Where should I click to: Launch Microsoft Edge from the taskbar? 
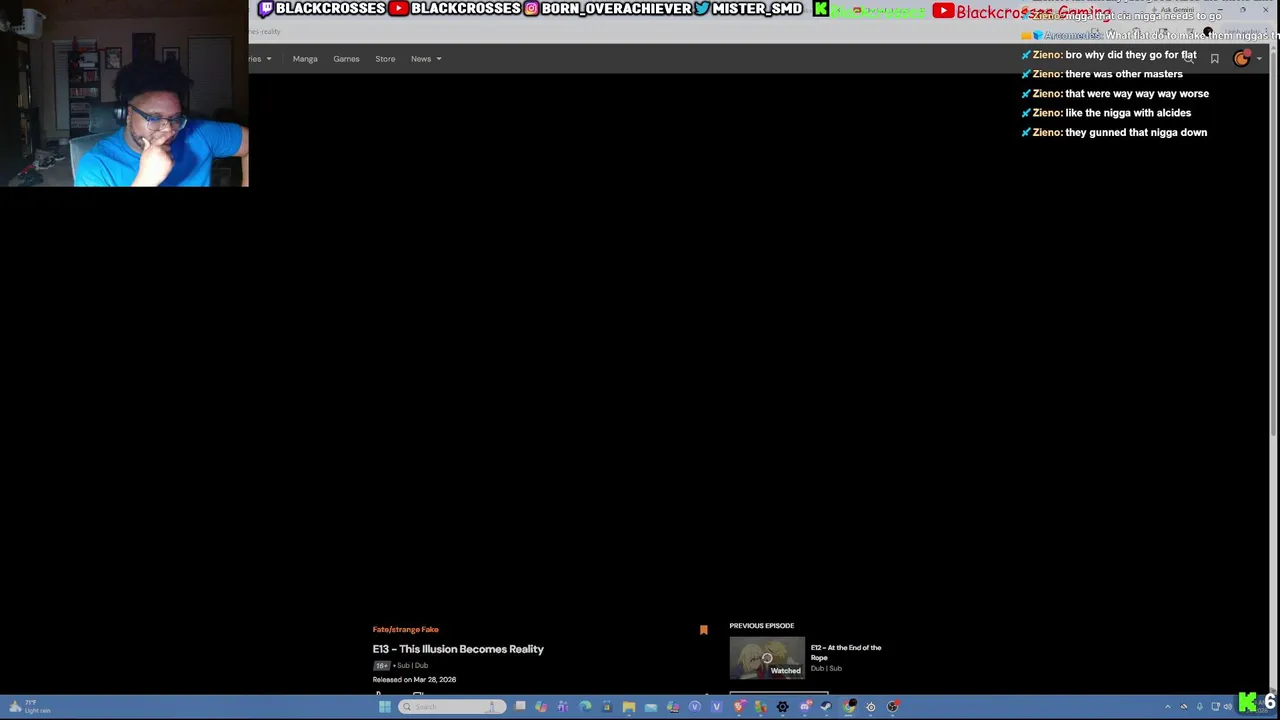click(585, 707)
